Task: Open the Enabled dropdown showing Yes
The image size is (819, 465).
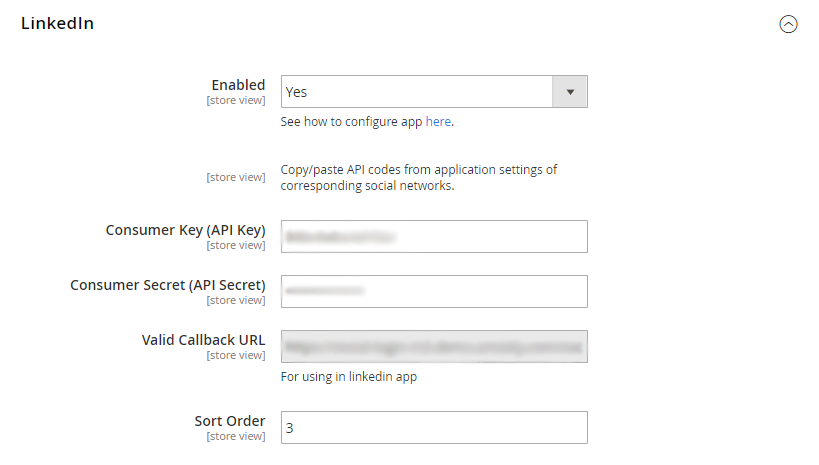Action: tap(434, 91)
